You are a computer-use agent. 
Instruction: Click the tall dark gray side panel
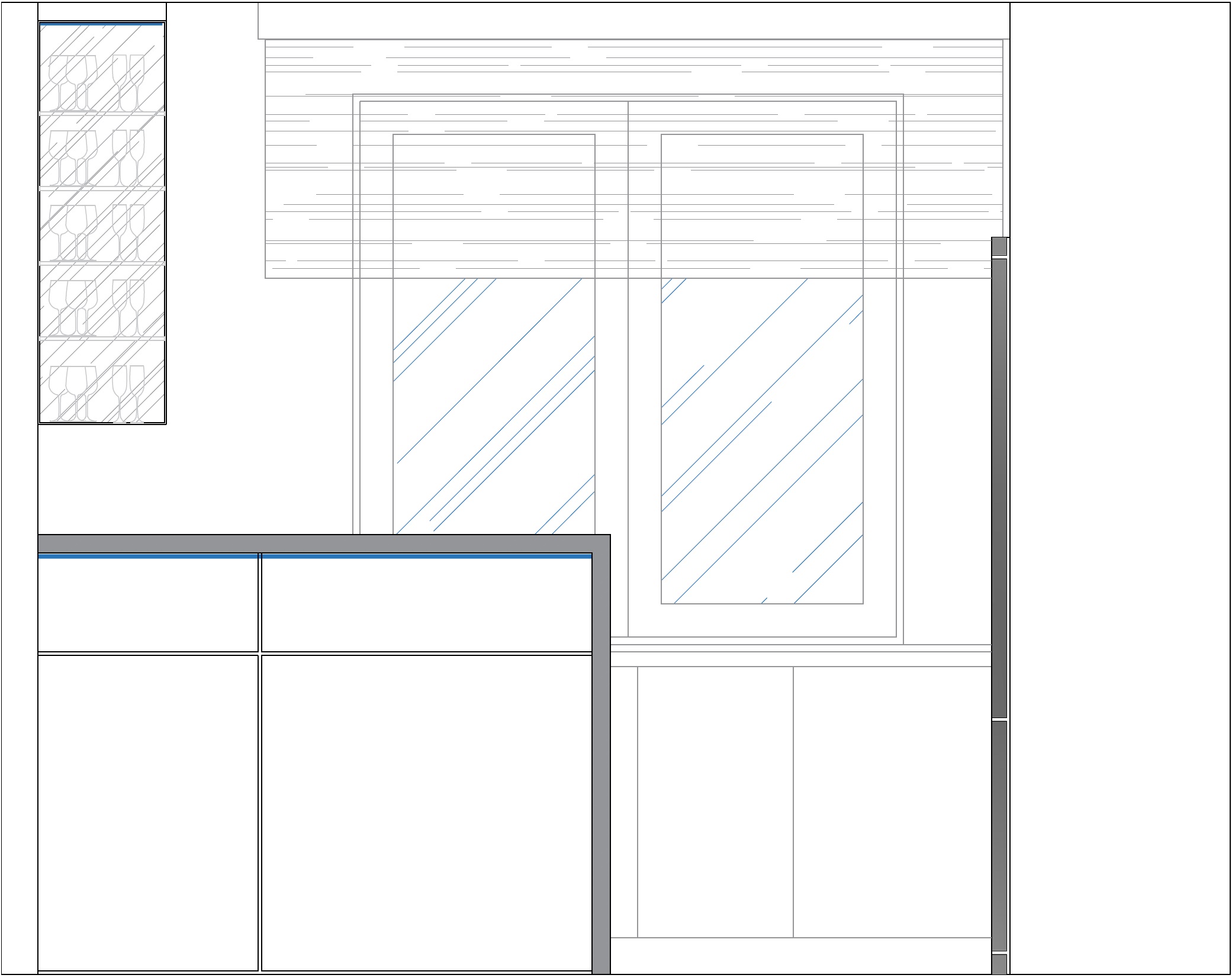pyautogui.click(x=999, y=488)
